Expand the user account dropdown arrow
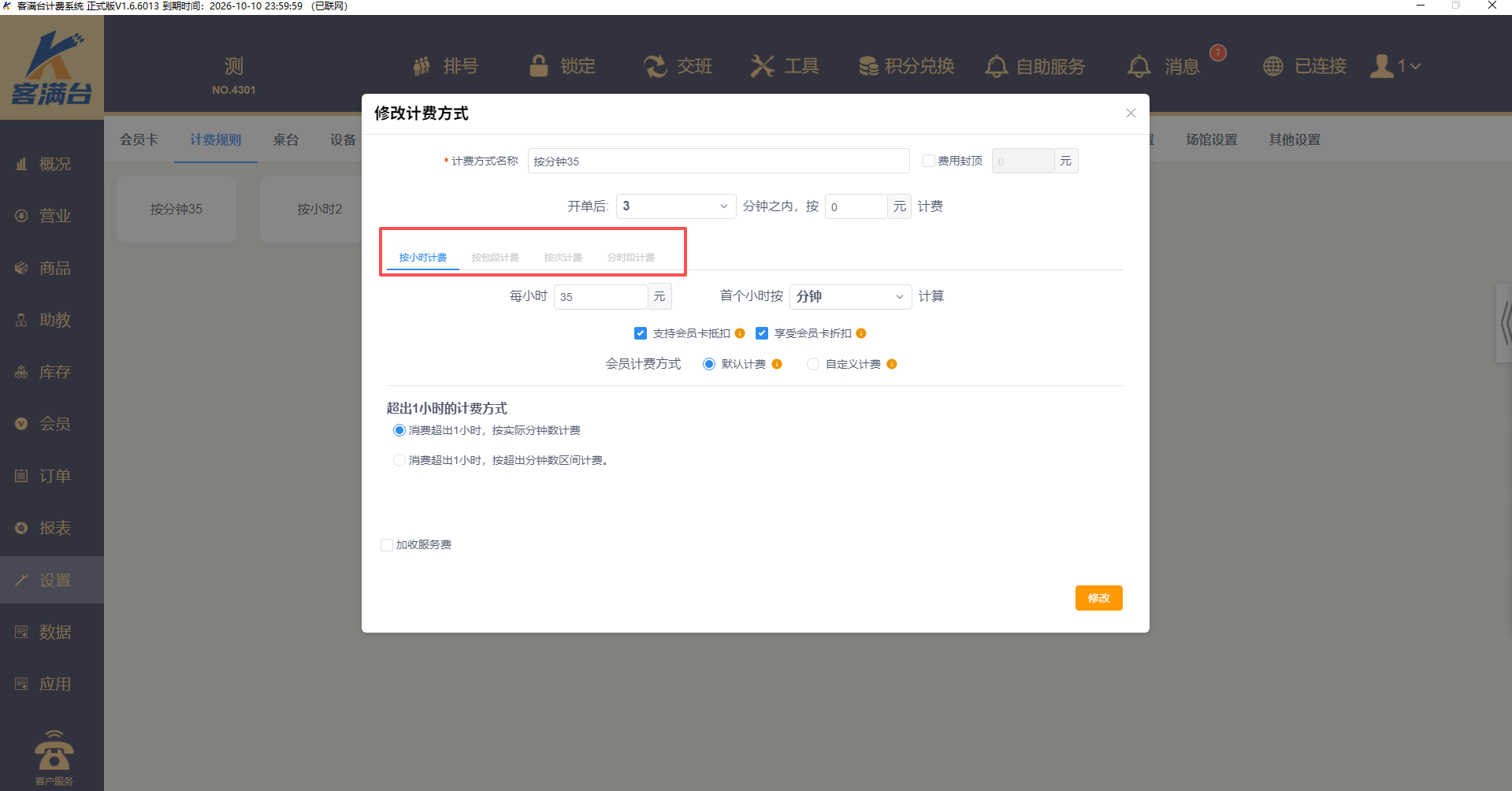This screenshot has height=791, width=1512. [x=1415, y=66]
